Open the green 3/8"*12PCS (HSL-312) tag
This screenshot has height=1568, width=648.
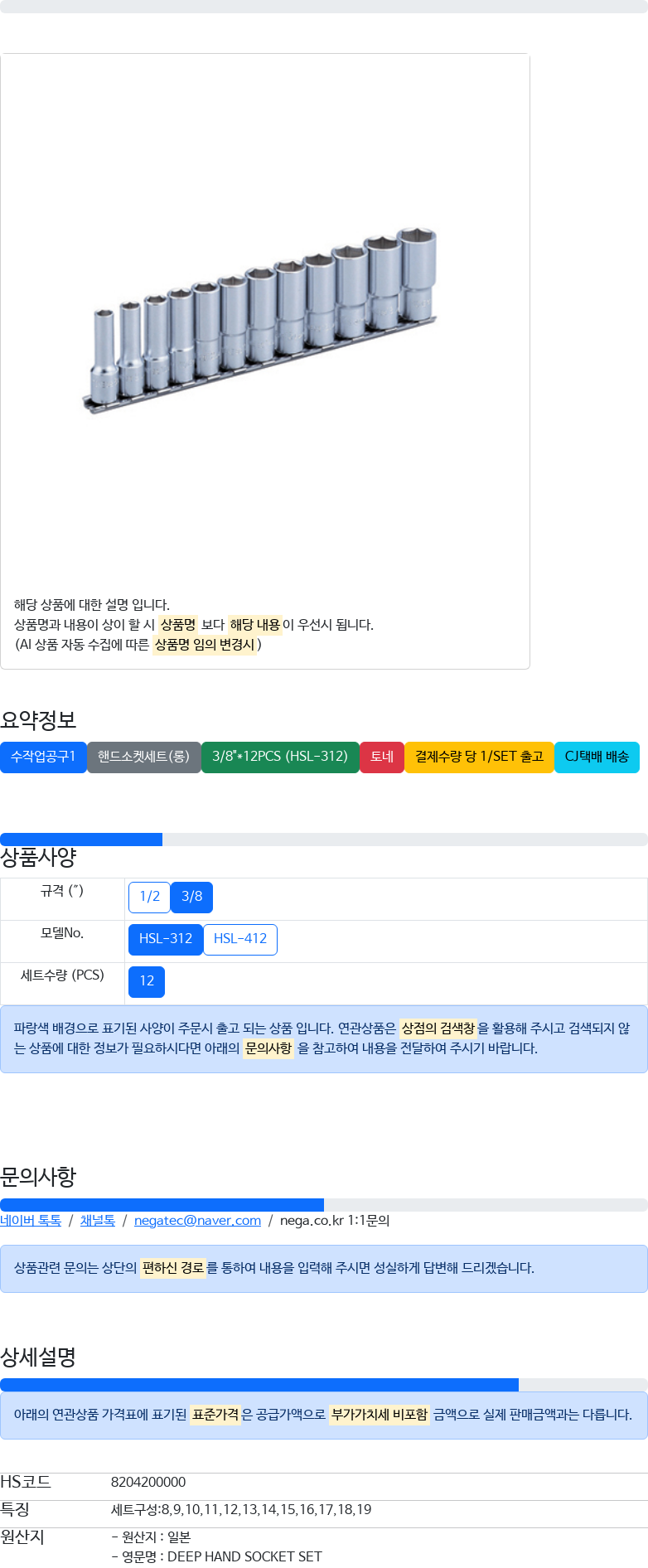(280, 757)
